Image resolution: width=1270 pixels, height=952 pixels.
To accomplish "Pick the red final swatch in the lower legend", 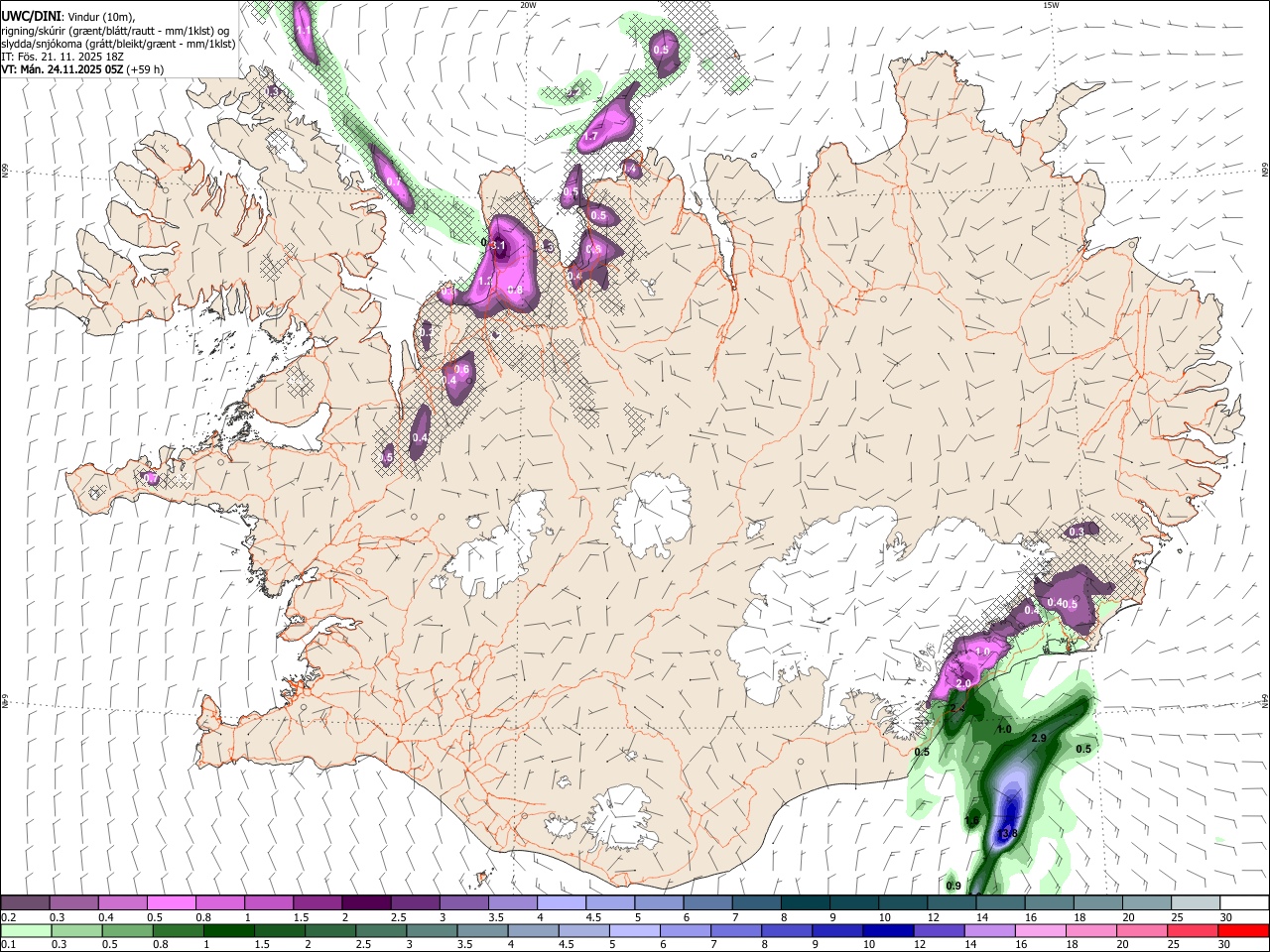I will point(1243,931).
